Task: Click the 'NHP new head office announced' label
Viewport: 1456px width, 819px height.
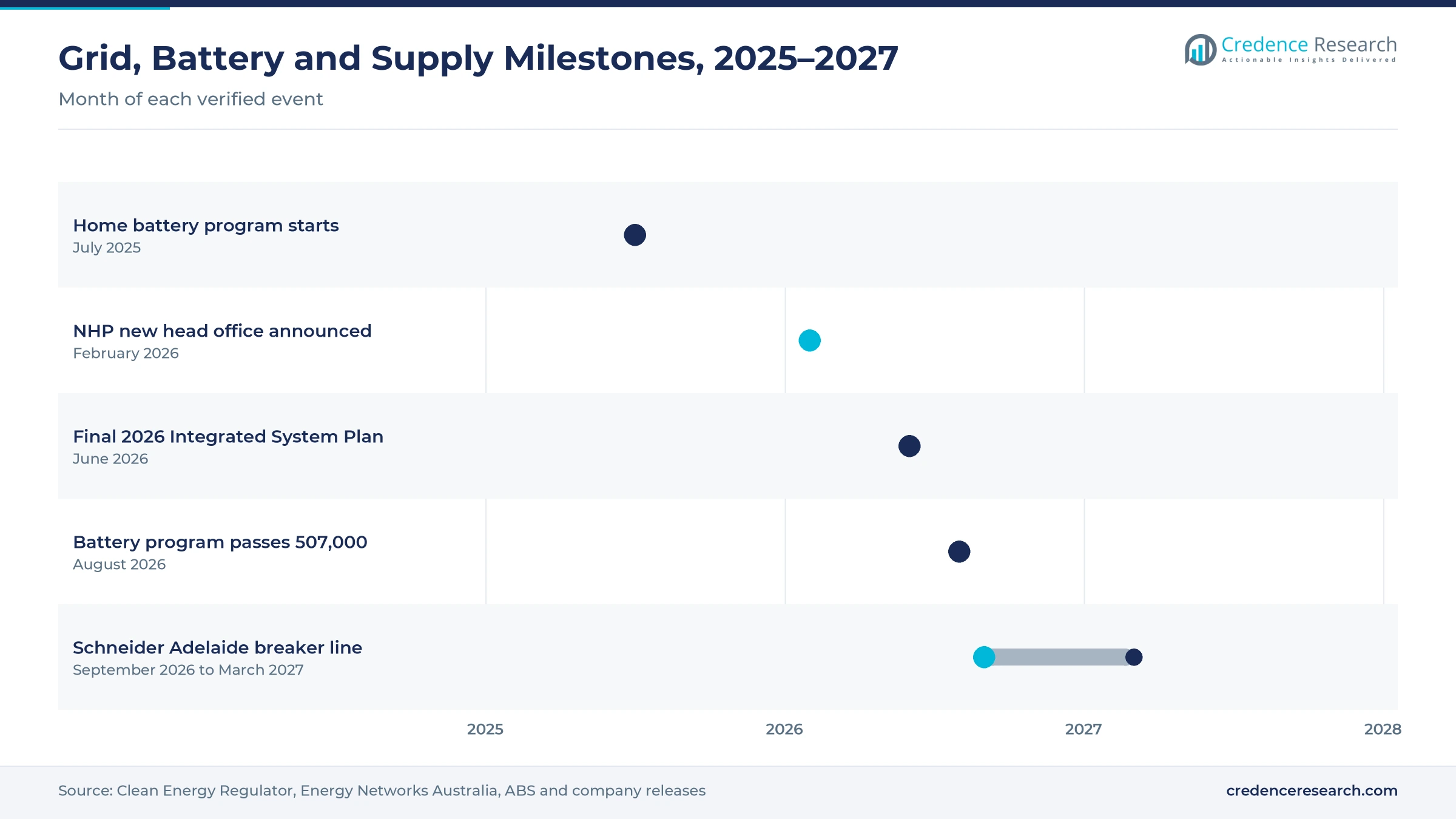Action: [x=222, y=331]
